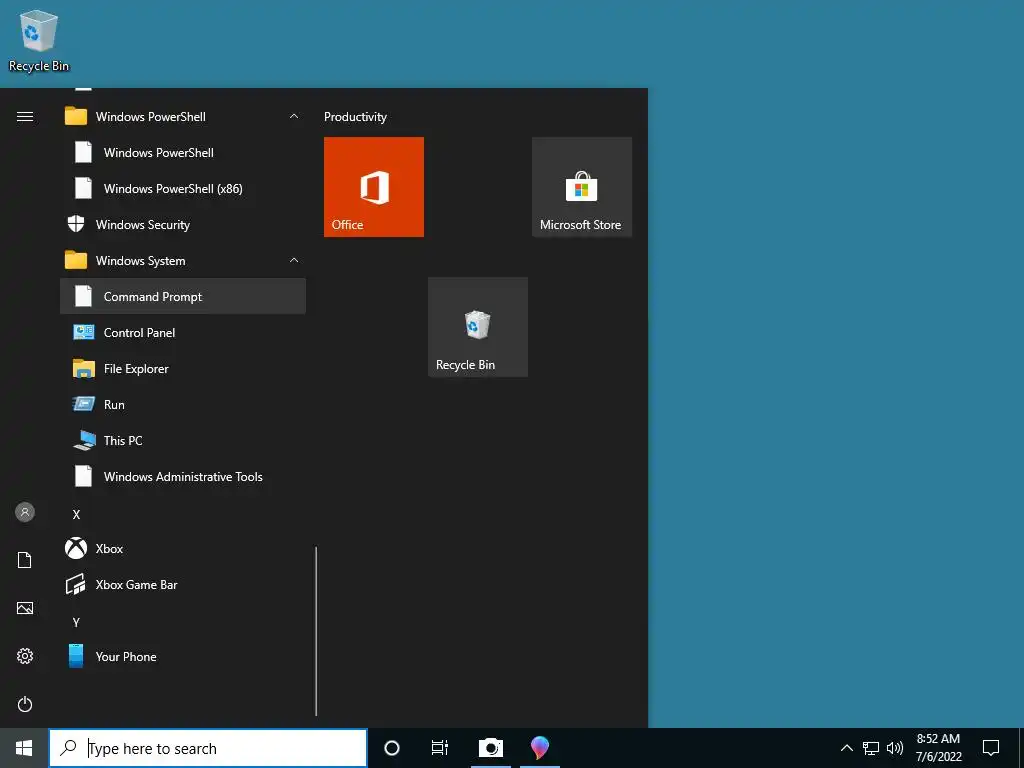
Task: Launch Your Phone app
Action: coord(183,656)
